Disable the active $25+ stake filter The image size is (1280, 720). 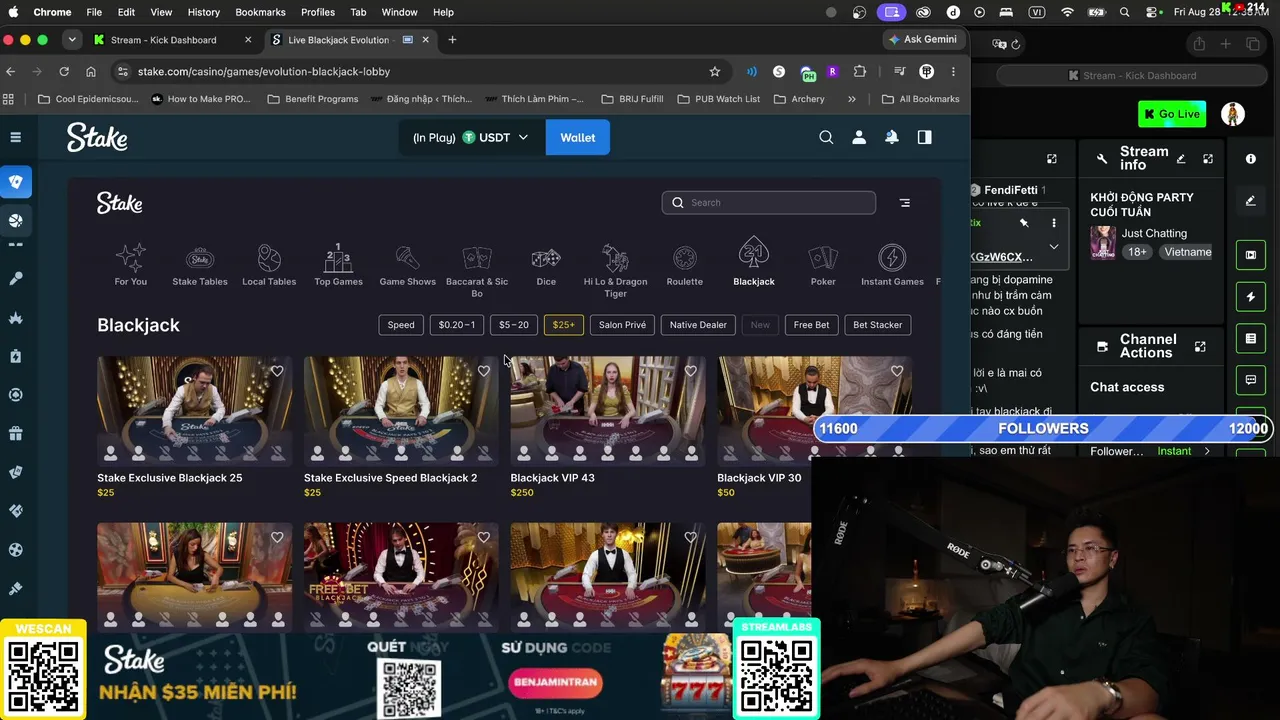pos(564,325)
